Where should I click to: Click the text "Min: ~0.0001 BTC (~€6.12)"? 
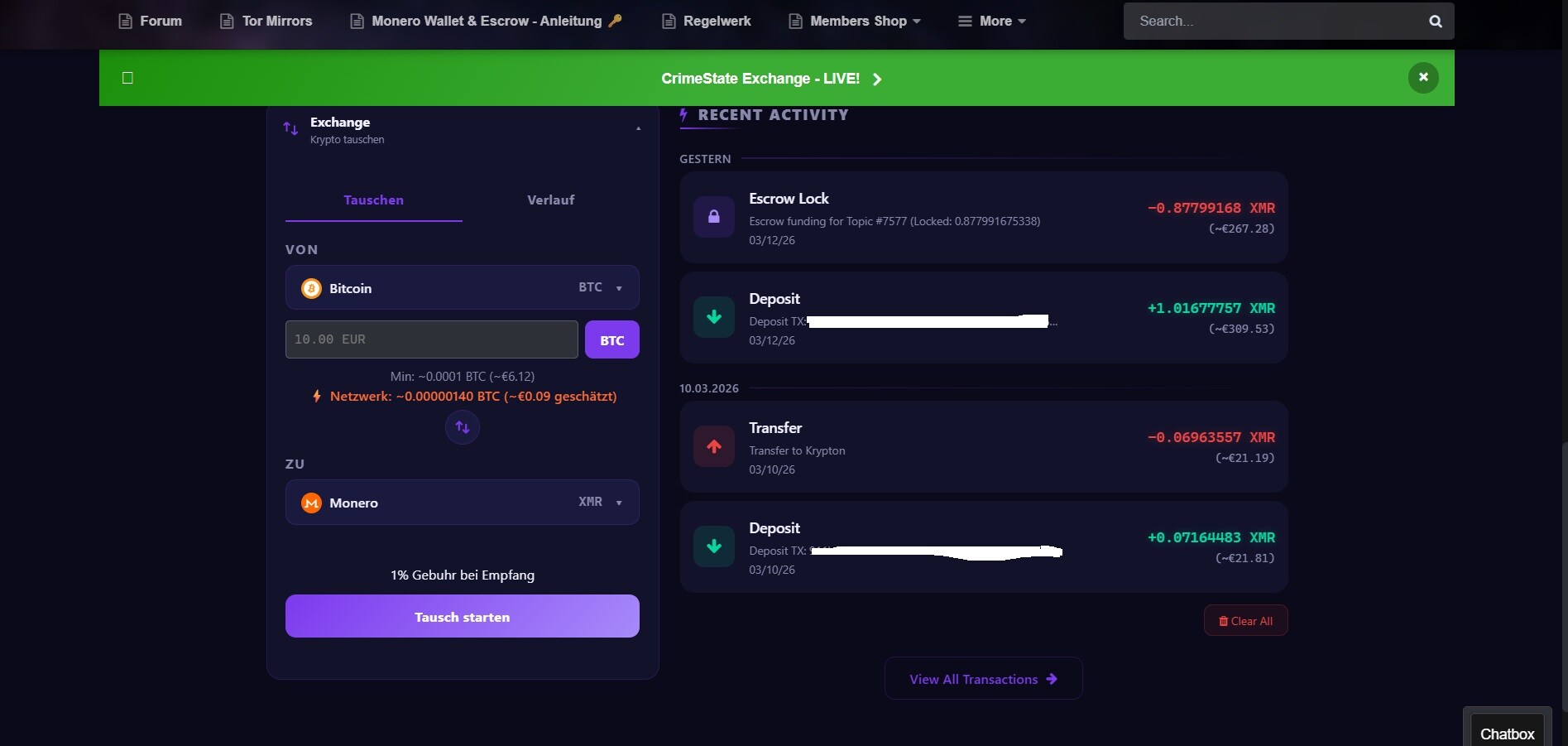(463, 376)
